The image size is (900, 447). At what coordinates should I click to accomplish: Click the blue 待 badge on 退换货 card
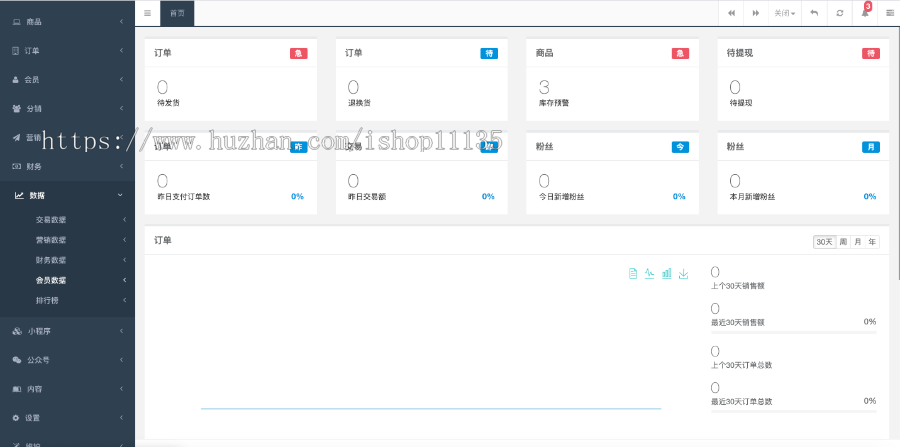pos(489,53)
